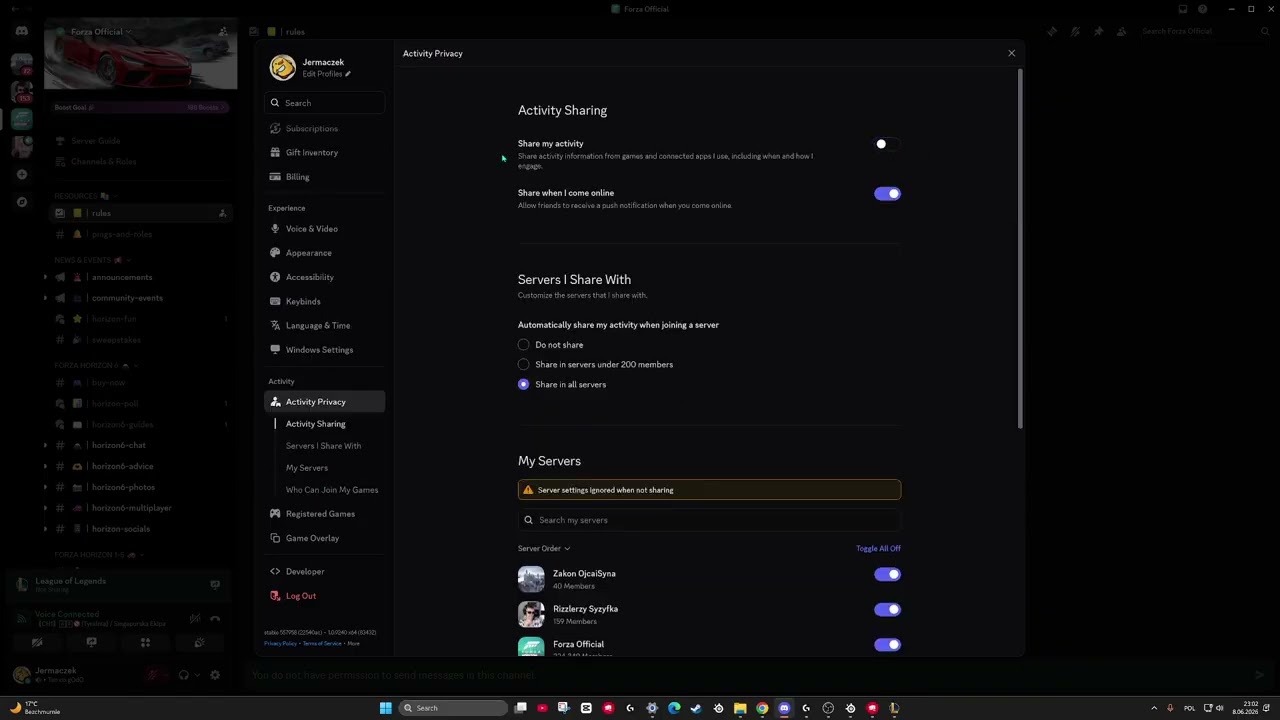Toggle sharing for Forza Official server
Viewport: 1280px width, 720px height.
[x=887, y=645]
